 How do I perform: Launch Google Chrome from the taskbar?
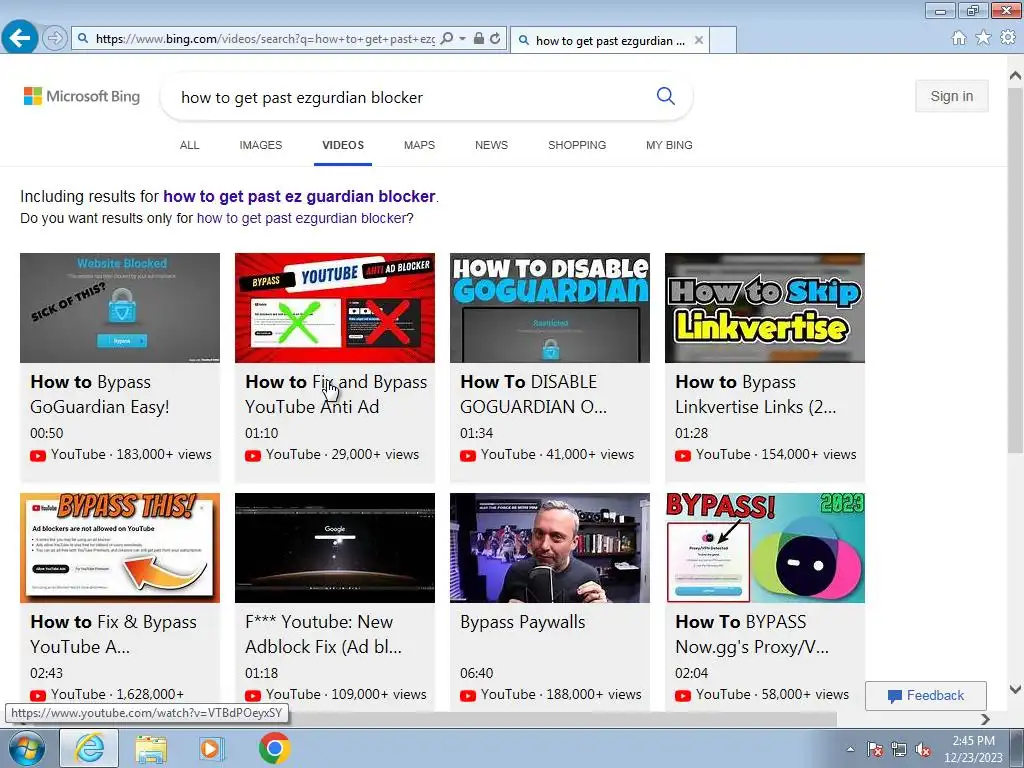274,748
